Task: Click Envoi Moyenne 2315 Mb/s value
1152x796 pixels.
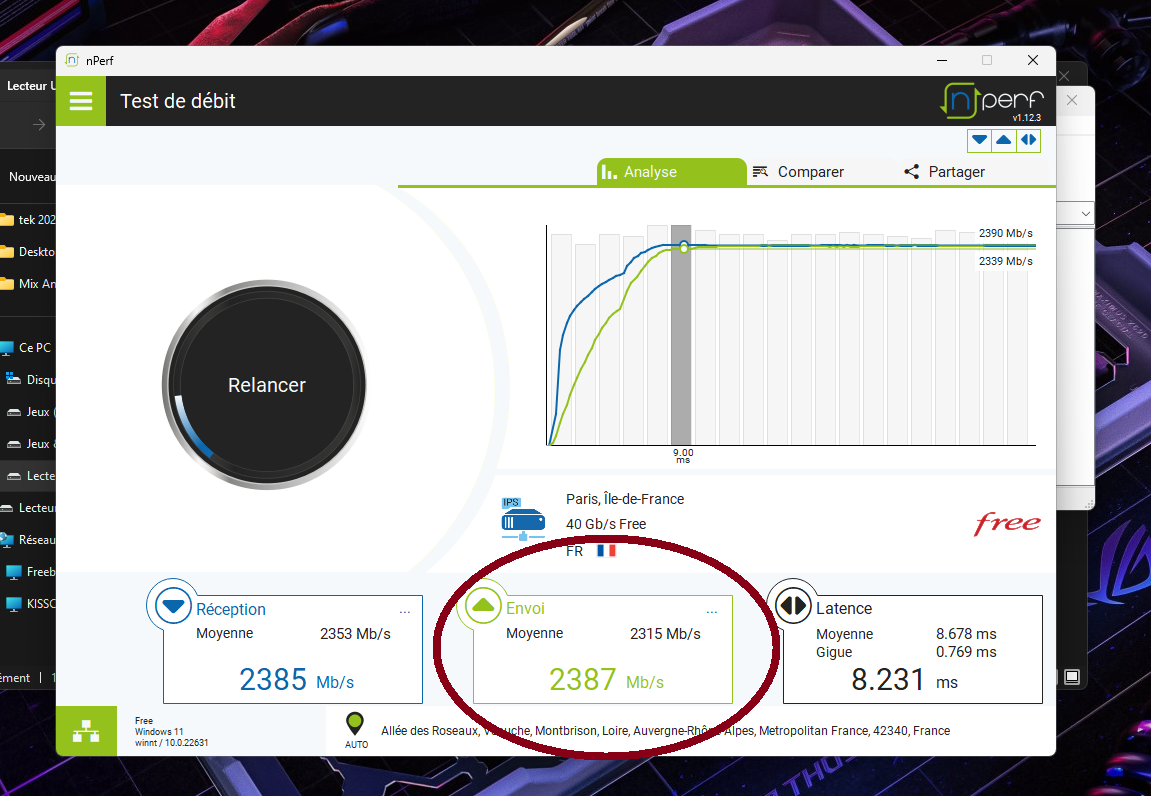Action: tap(665, 634)
